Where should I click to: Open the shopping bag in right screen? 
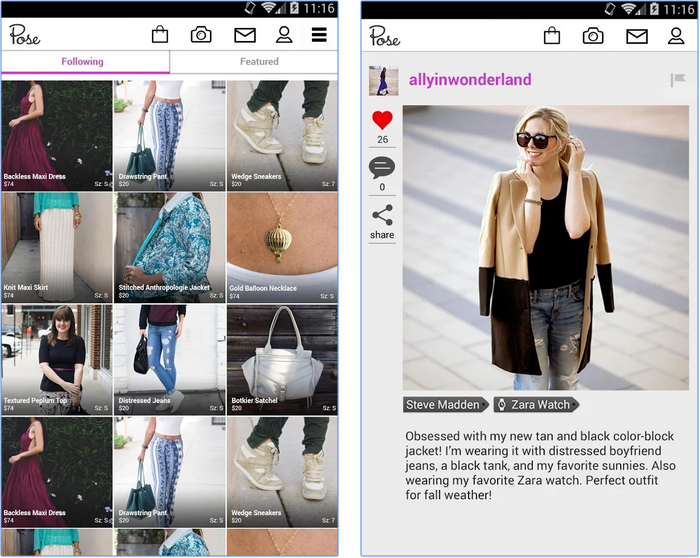tap(552, 36)
